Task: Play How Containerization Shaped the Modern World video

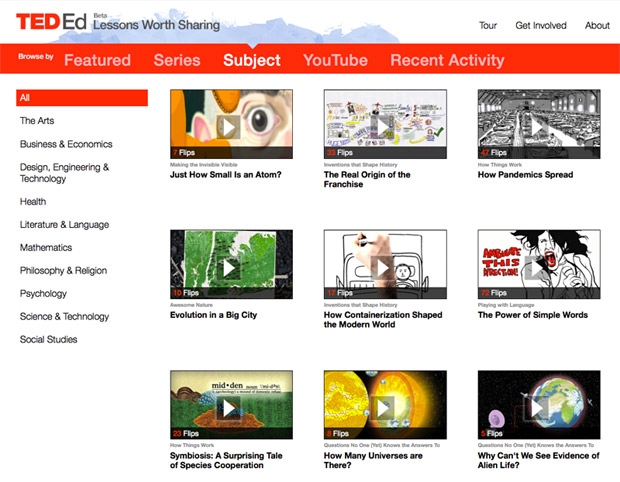Action: pos(382,268)
